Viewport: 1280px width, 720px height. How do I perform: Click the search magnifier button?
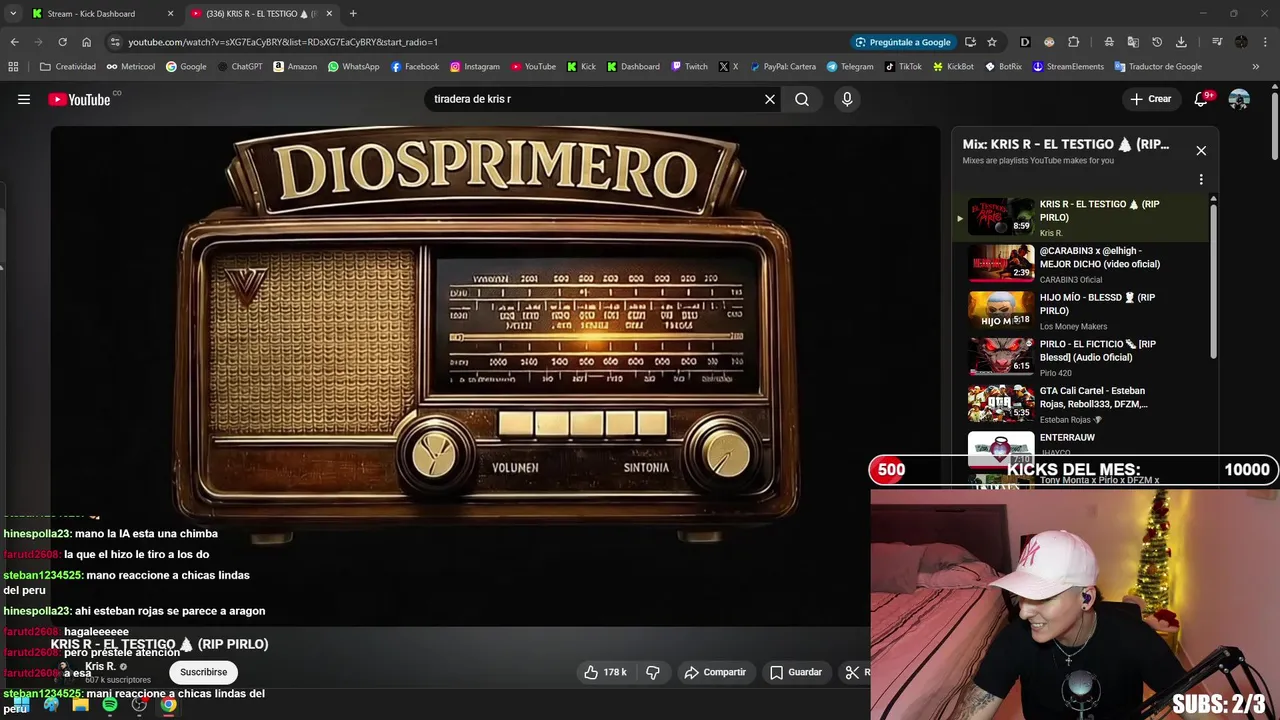(802, 99)
